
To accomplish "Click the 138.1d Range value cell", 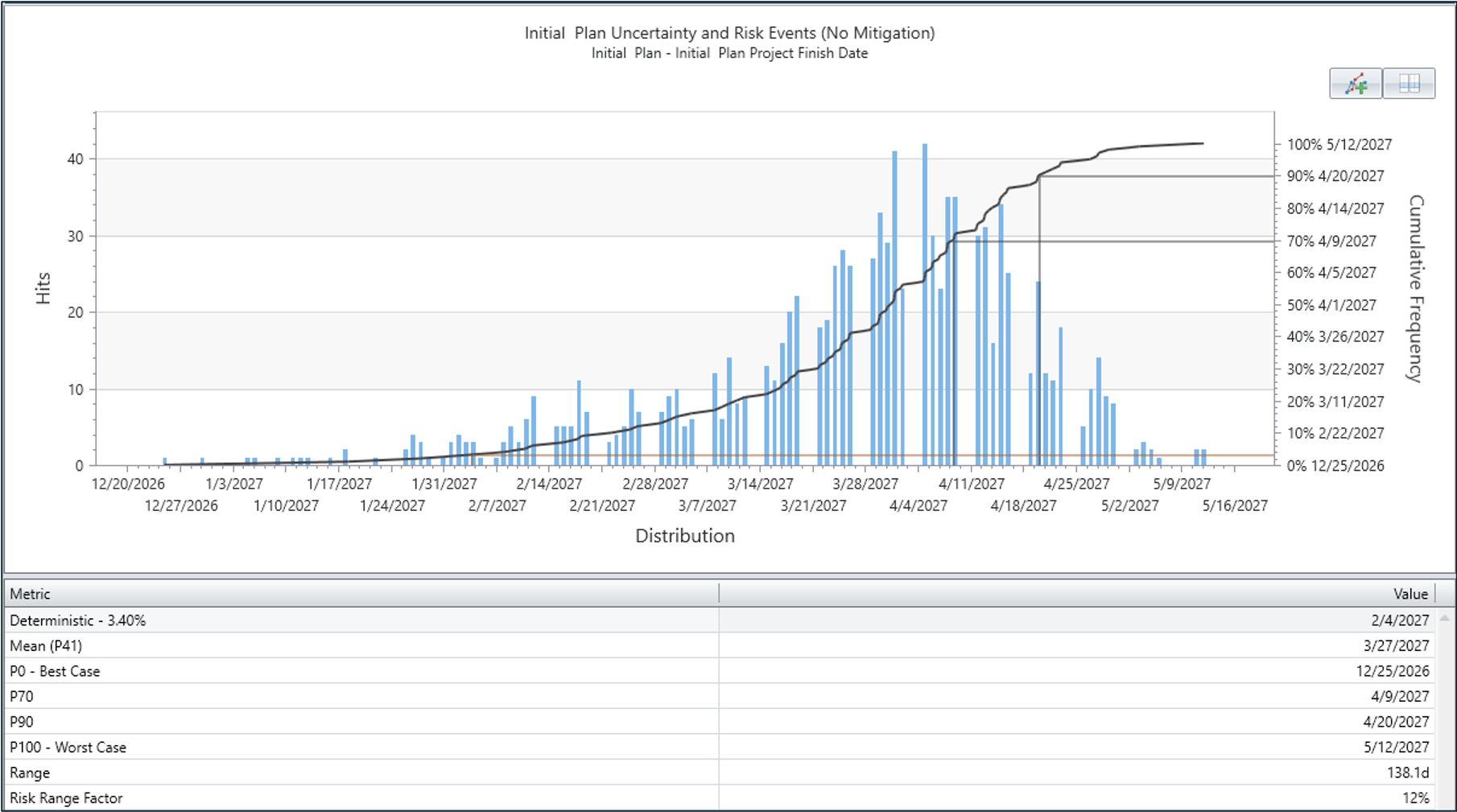I will pos(1407,773).
